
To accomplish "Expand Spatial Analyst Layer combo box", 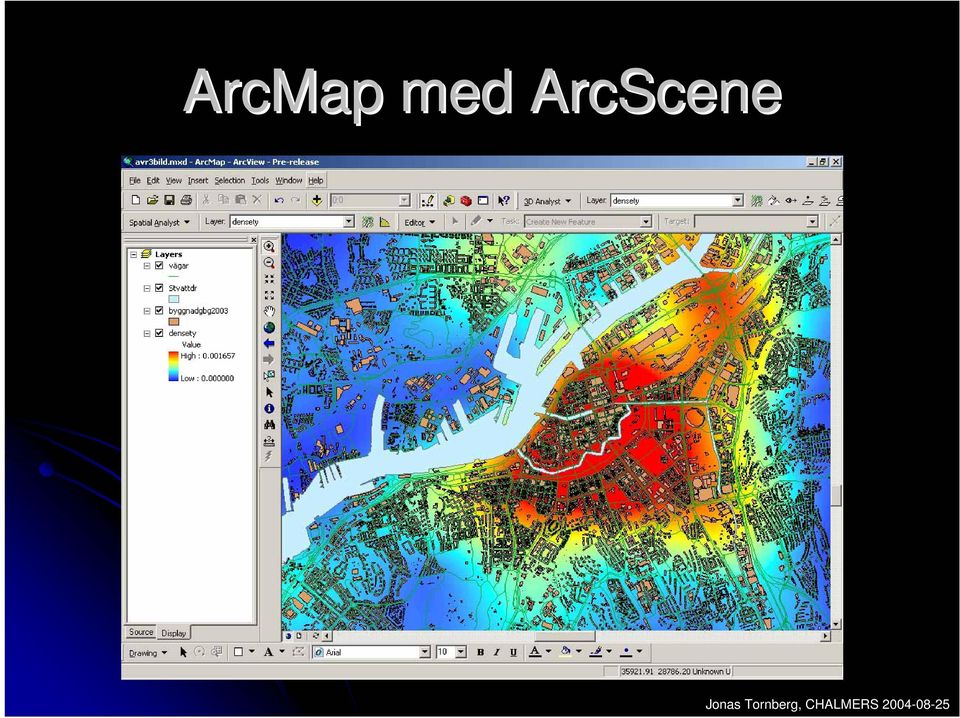I will tap(349, 222).
